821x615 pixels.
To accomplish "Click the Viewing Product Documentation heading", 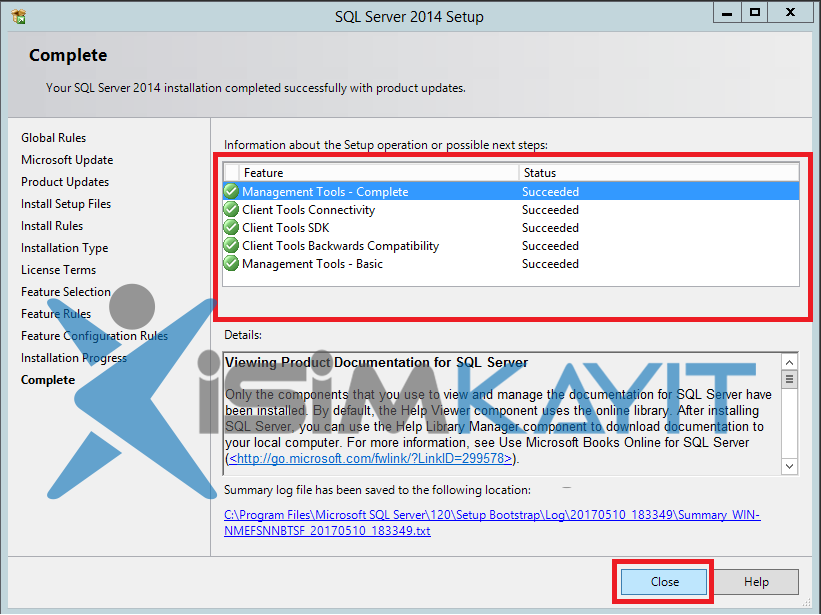I will pos(376,362).
